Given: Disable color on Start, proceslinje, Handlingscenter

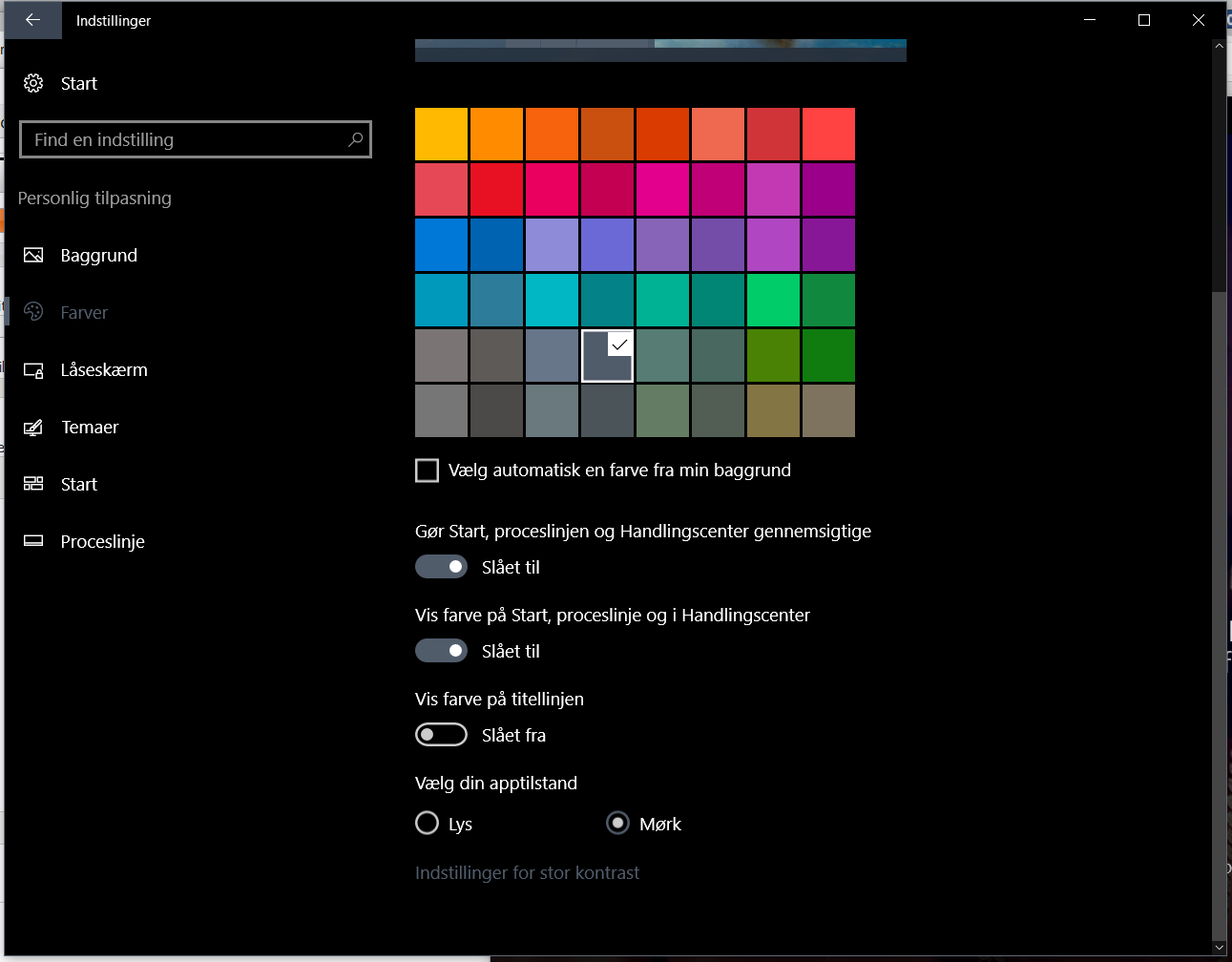Looking at the screenshot, I should 441,651.
